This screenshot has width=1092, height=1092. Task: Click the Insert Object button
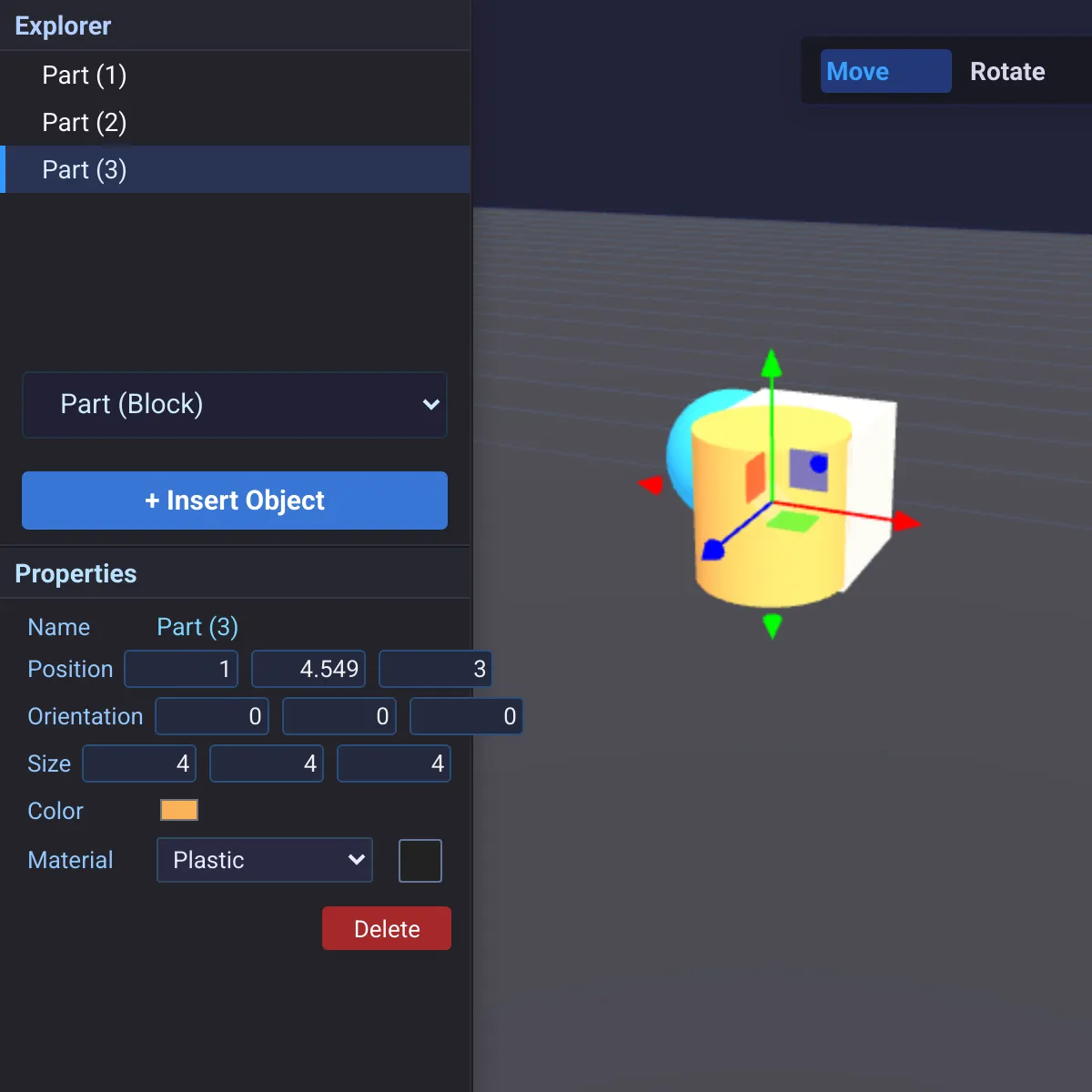[235, 500]
